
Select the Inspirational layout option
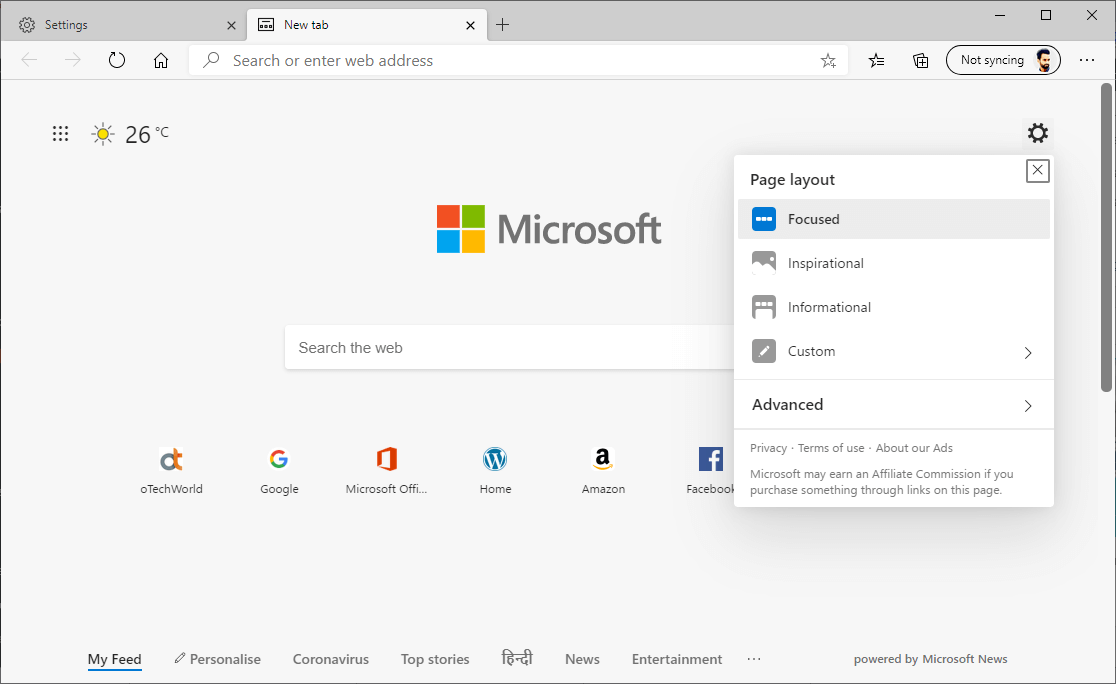[x=894, y=263]
